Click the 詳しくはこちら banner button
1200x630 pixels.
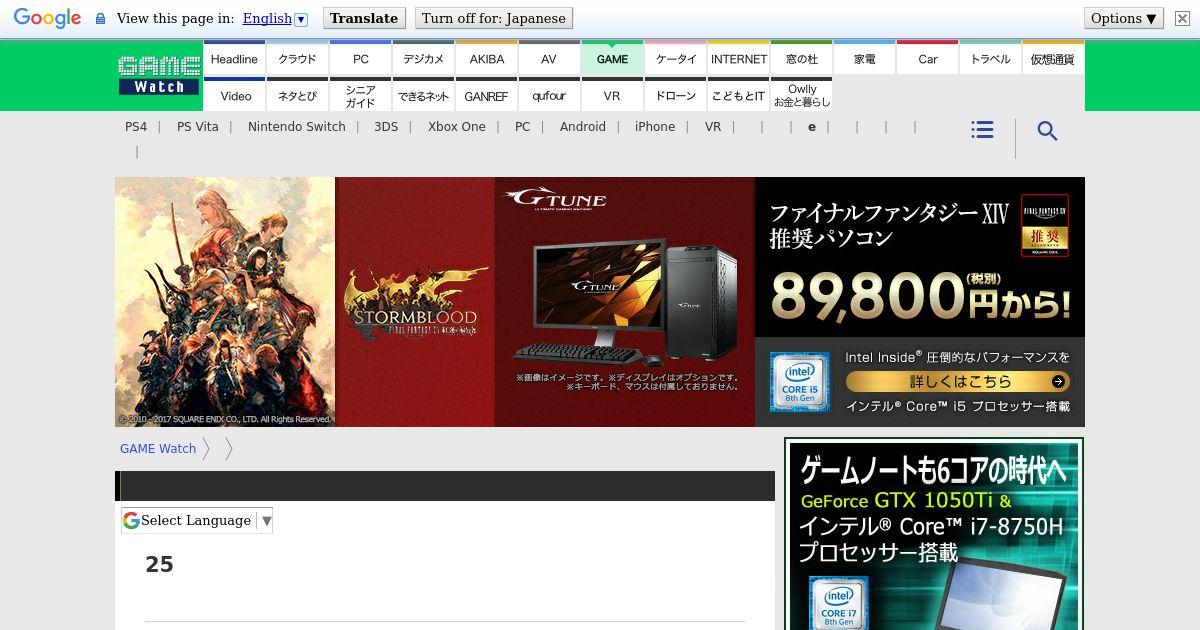(x=958, y=381)
